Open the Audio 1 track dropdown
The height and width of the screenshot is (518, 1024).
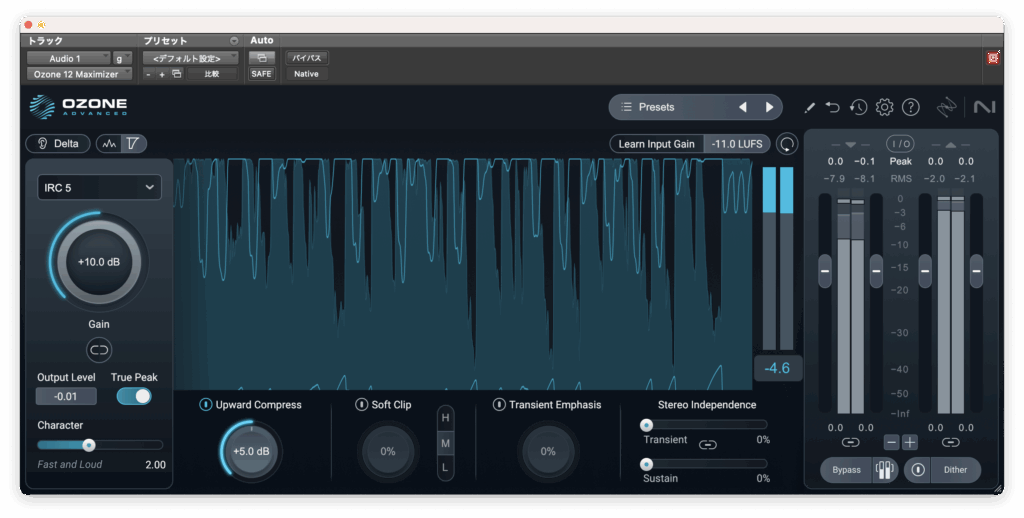pyautogui.click(x=68, y=58)
